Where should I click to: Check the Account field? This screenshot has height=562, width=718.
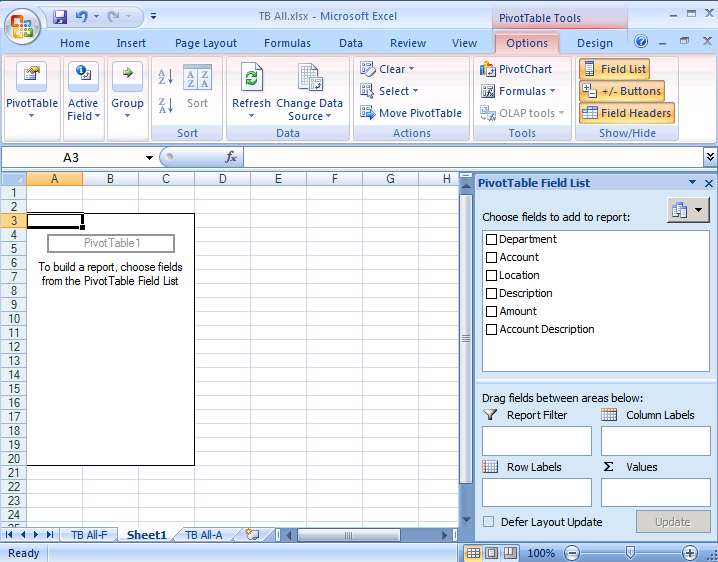point(491,257)
